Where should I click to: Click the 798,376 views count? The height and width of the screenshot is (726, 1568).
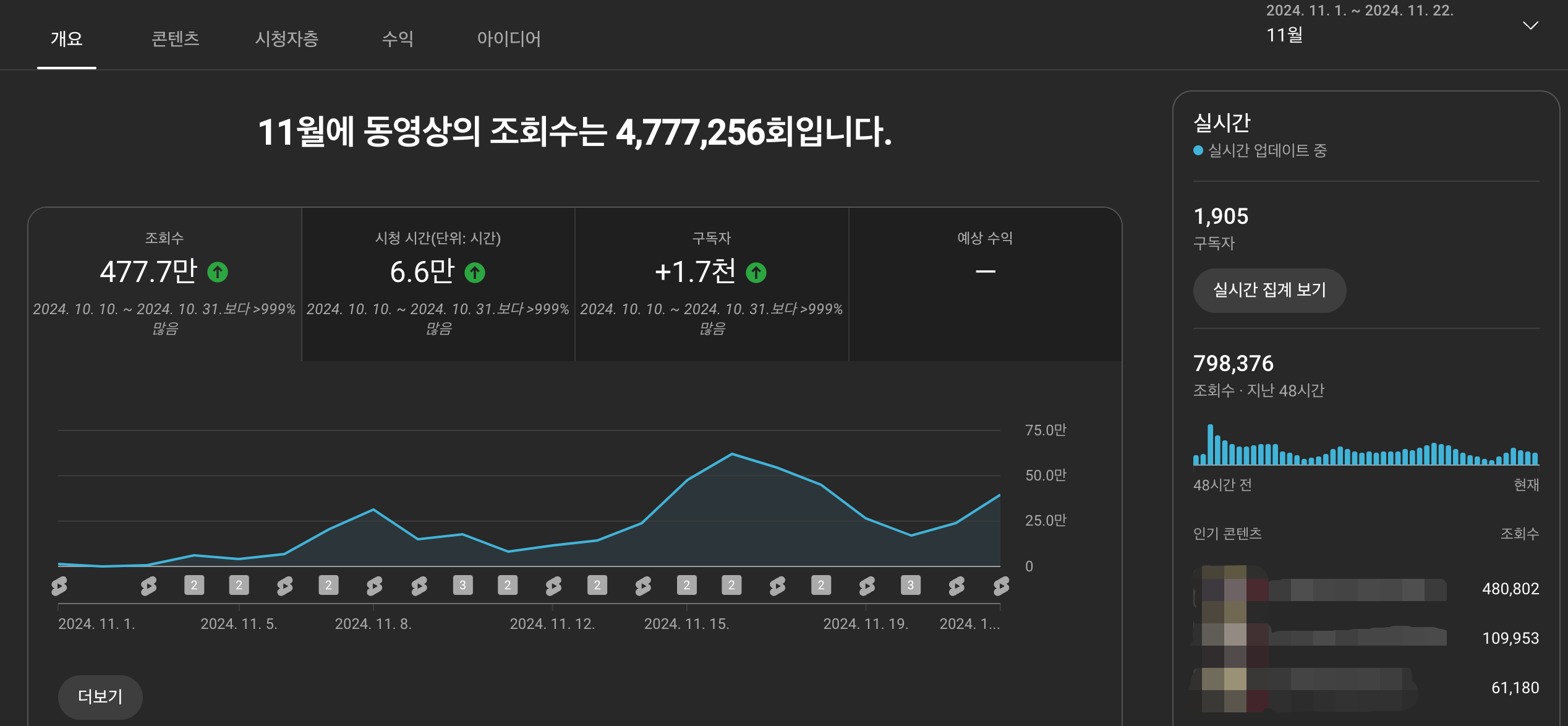(x=1233, y=364)
